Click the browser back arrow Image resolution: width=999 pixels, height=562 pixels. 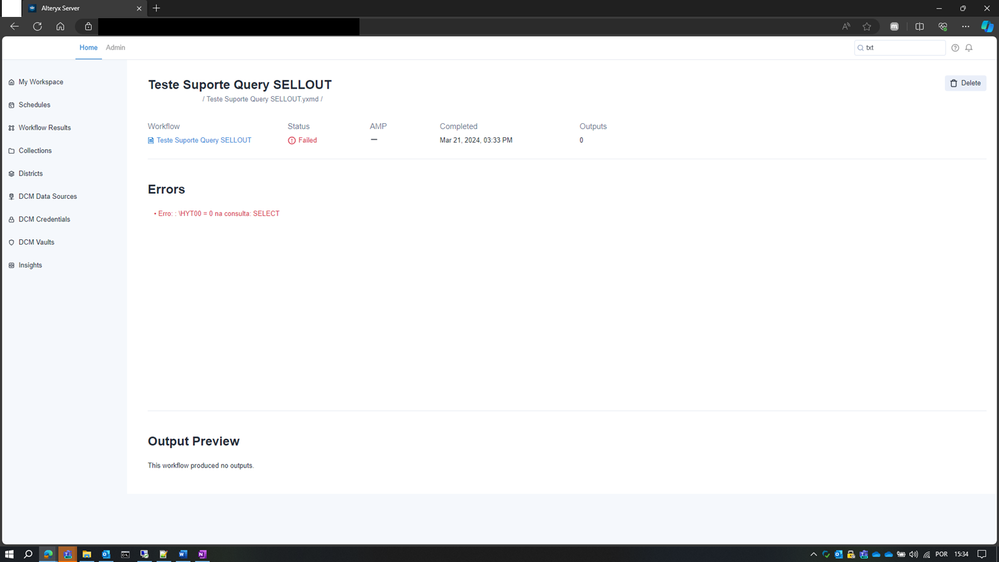pos(14,27)
